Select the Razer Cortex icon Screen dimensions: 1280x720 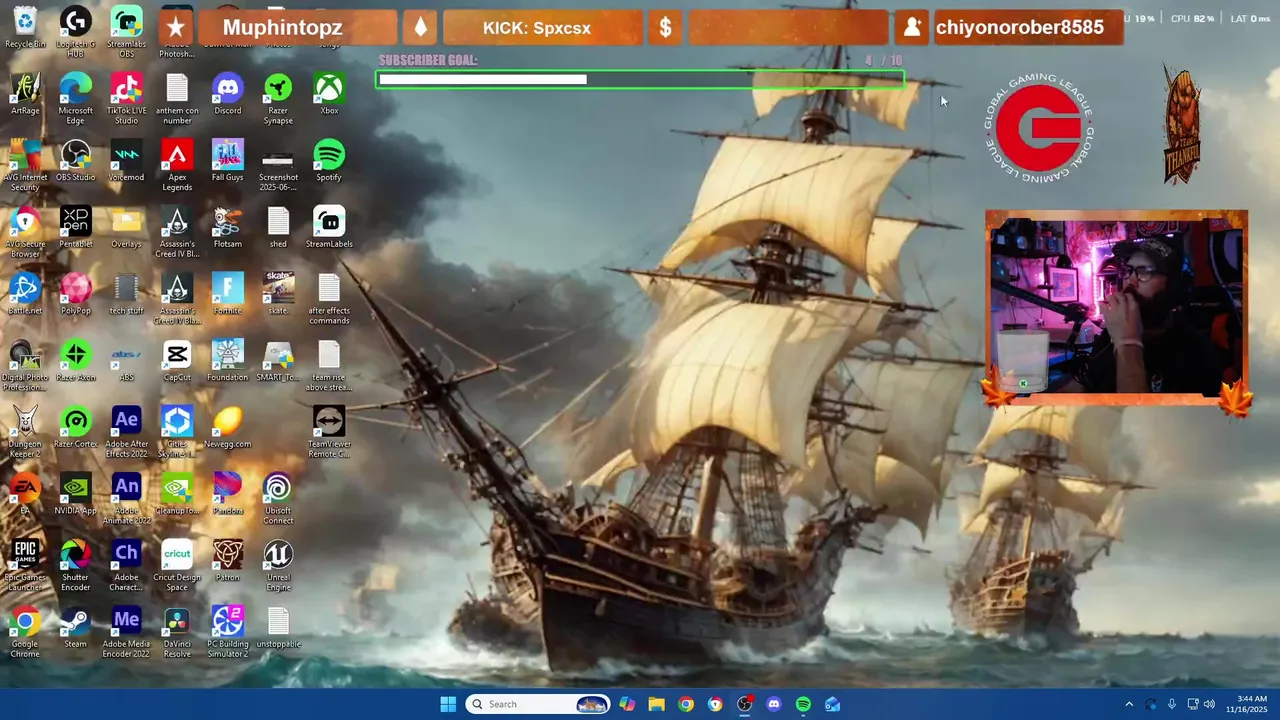pyautogui.click(x=76, y=428)
